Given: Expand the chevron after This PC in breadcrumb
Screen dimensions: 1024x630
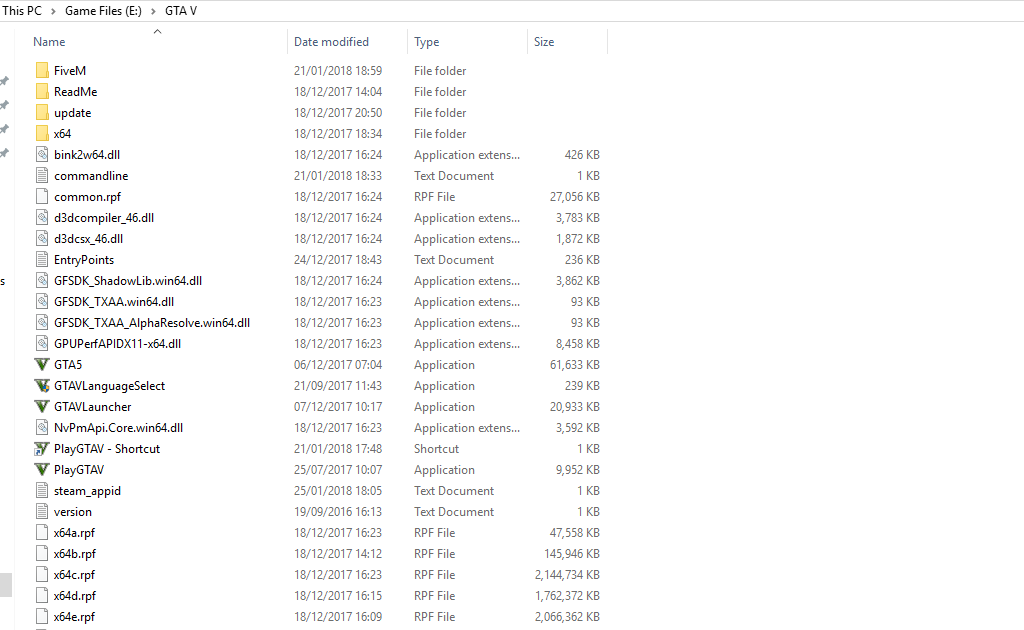Looking at the screenshot, I should pos(54,11).
